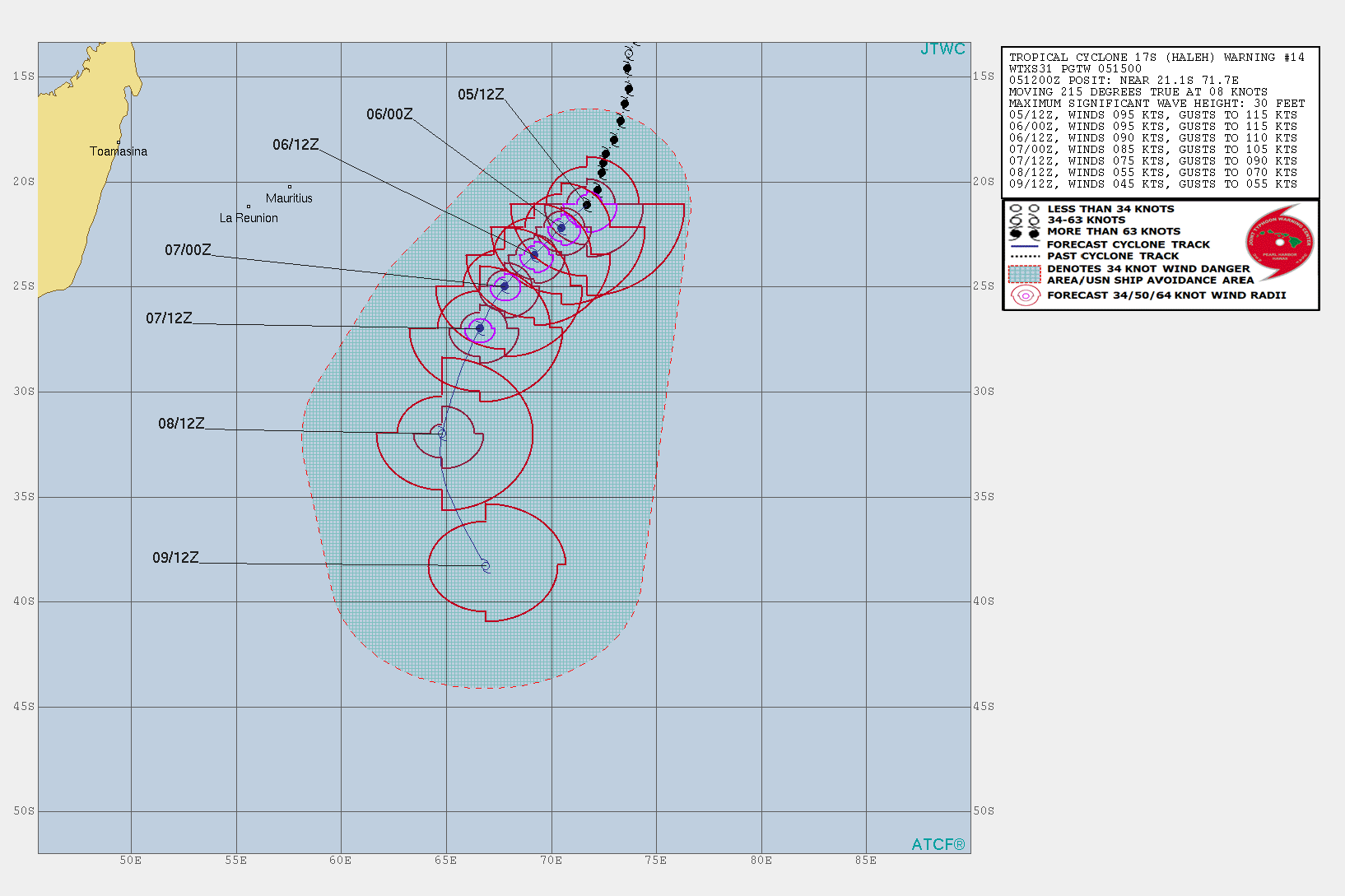Click the Mauritius island label

click(x=289, y=198)
